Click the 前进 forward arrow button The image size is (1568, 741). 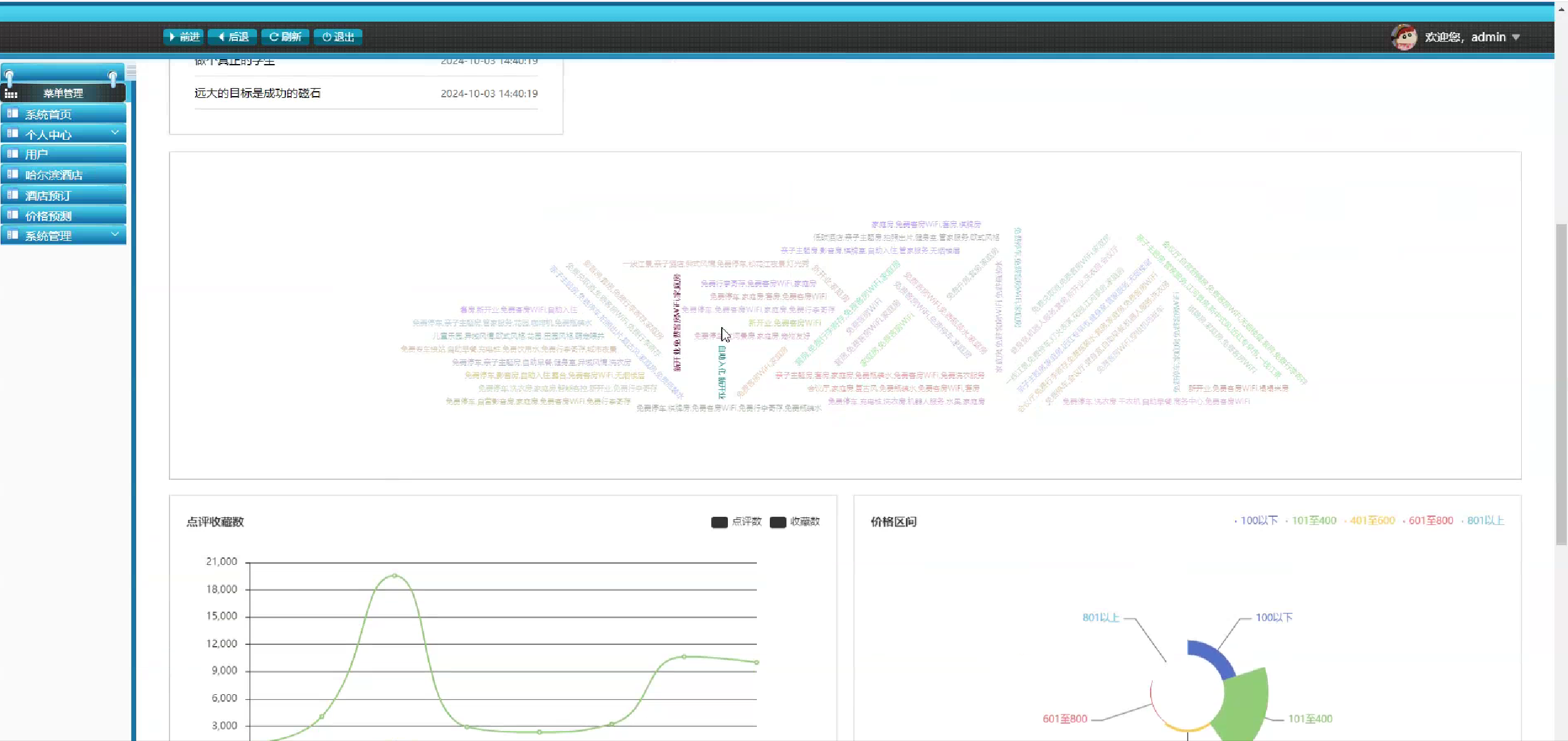[x=184, y=37]
